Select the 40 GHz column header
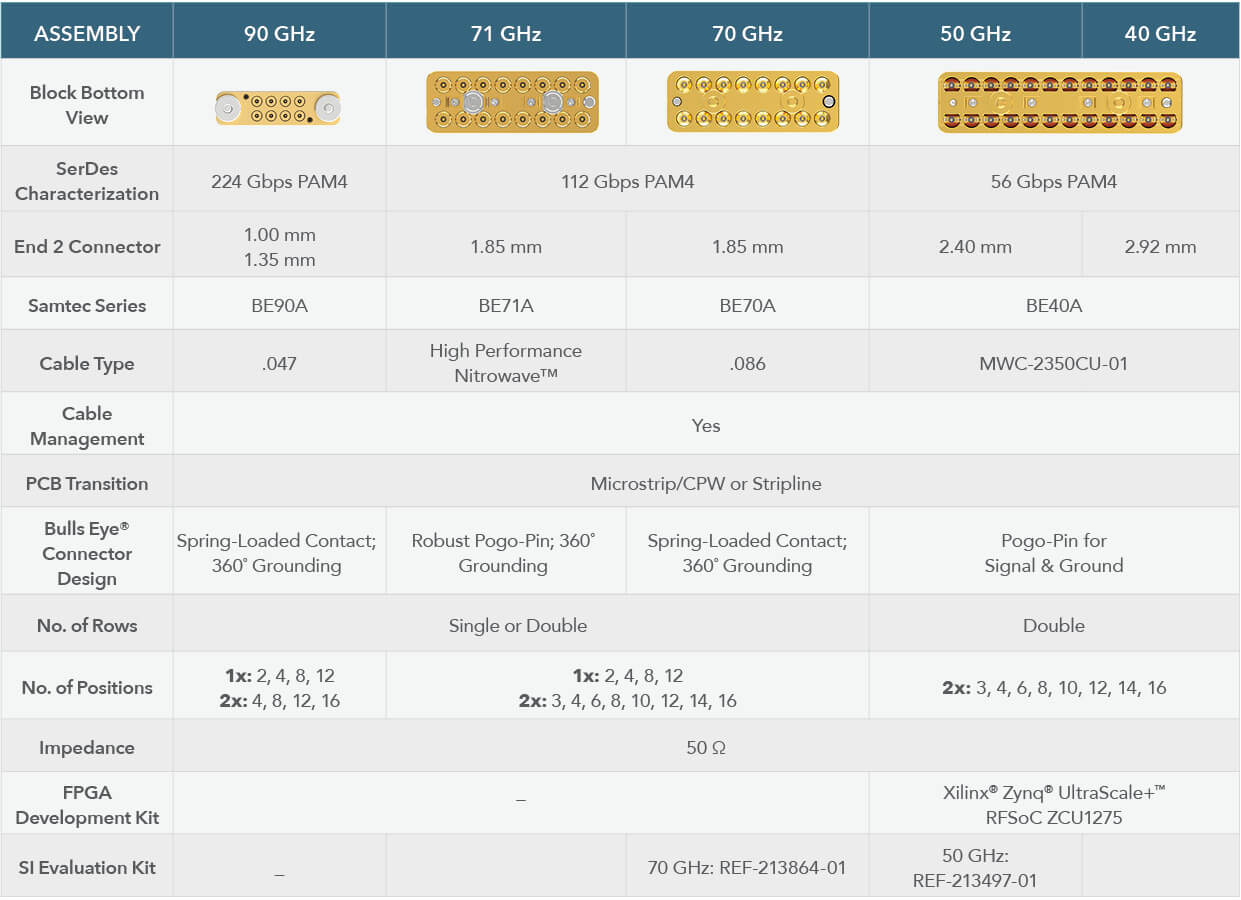This screenshot has height=900, width=1241. pos(1160,34)
